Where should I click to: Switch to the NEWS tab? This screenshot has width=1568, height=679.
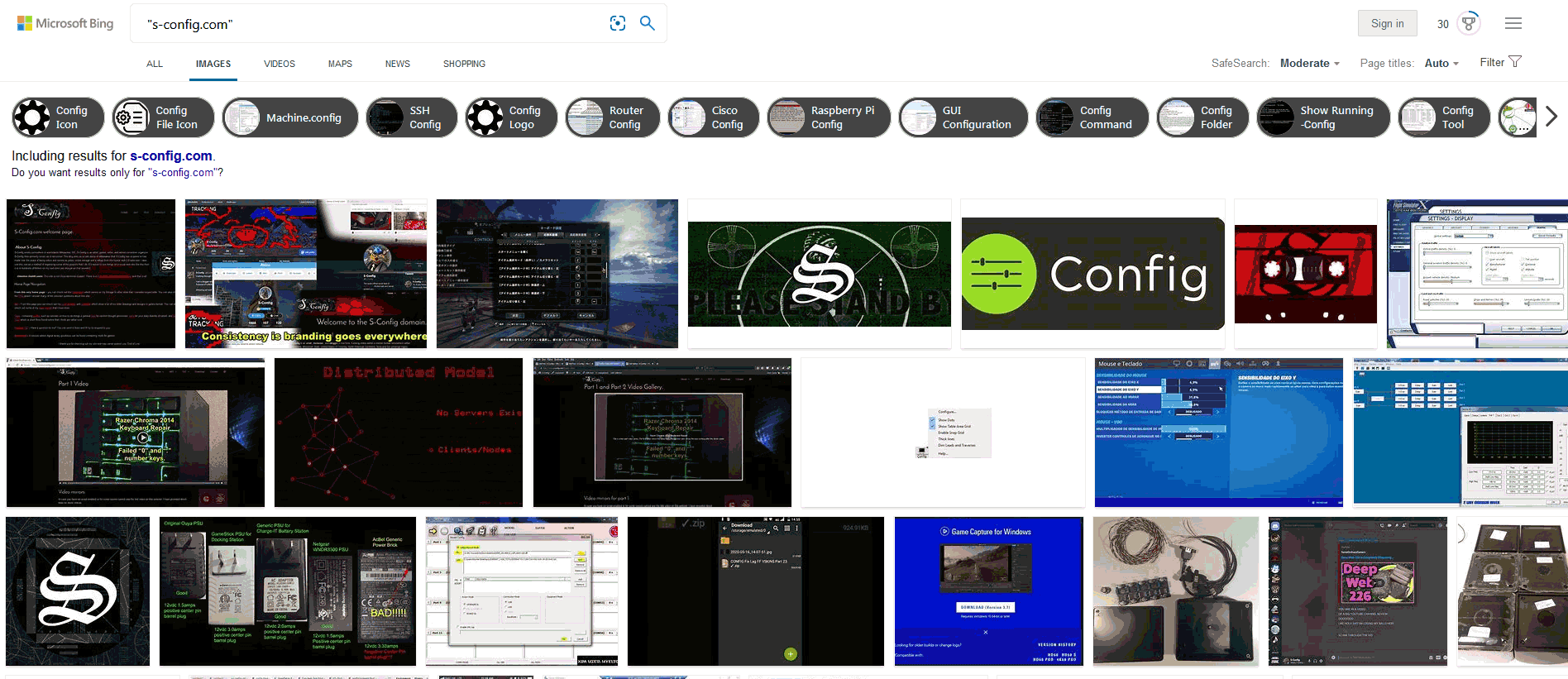point(398,64)
